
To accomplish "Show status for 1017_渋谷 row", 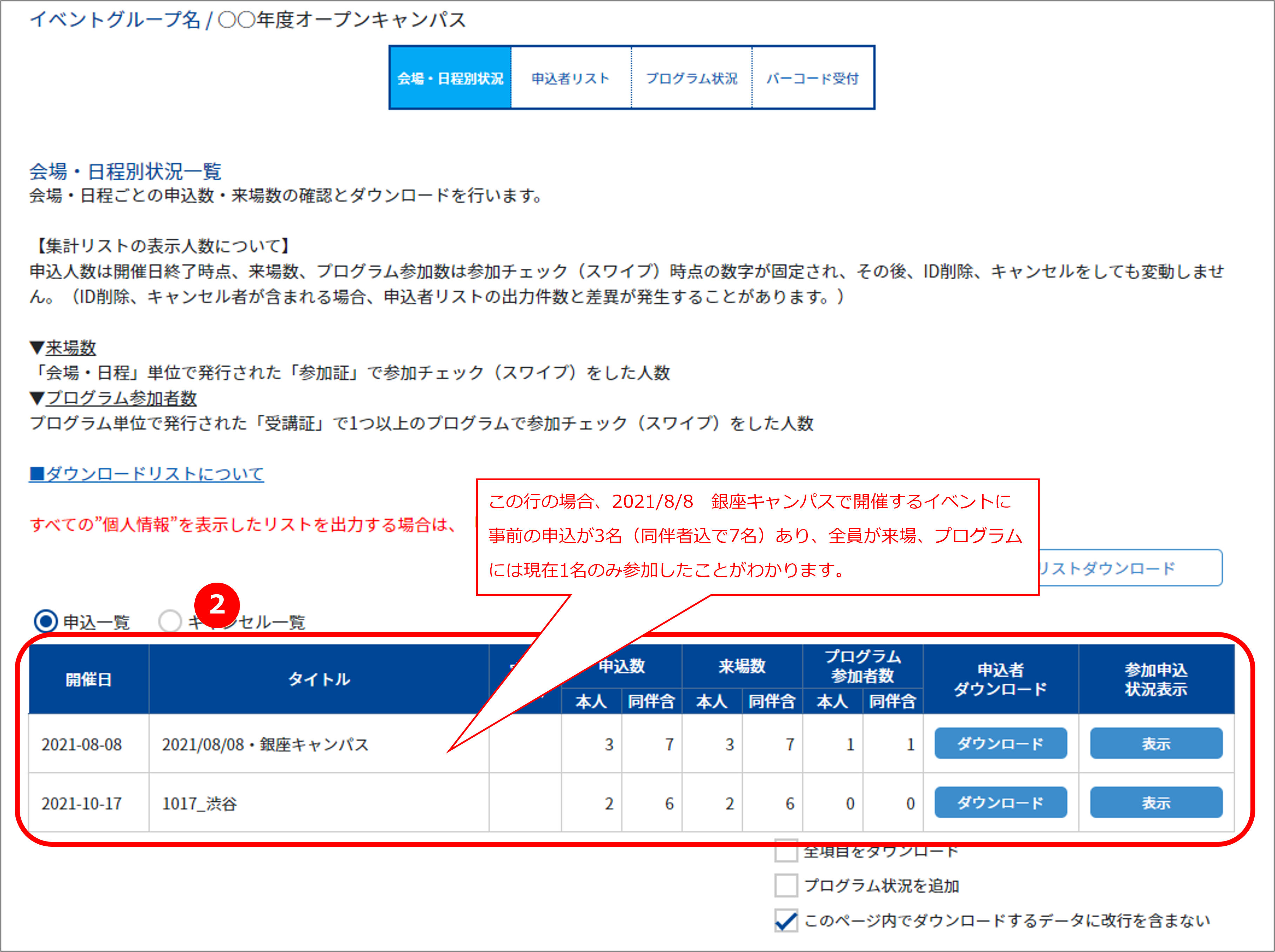I will click(1156, 802).
